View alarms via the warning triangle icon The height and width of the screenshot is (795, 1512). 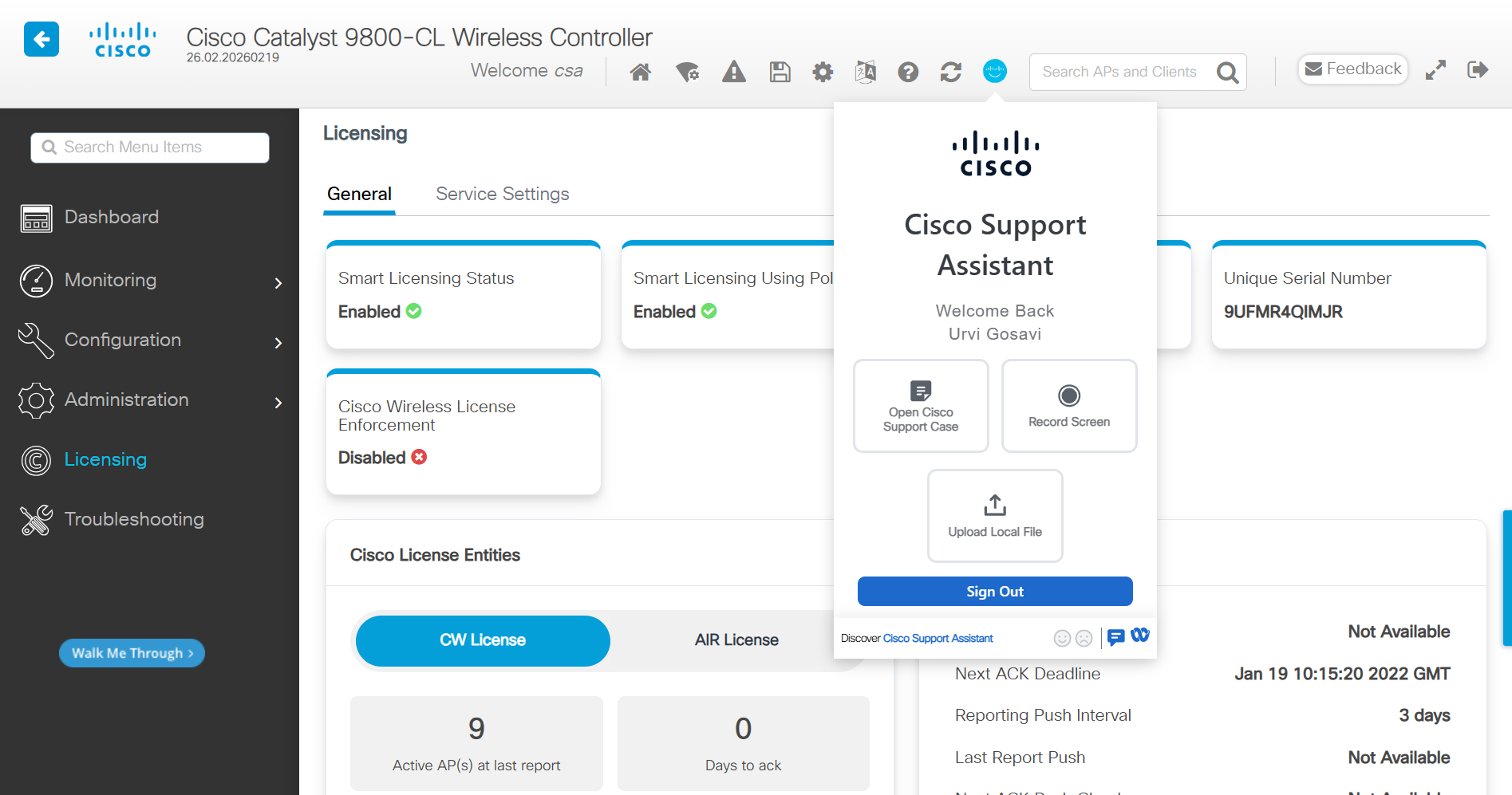tap(733, 71)
